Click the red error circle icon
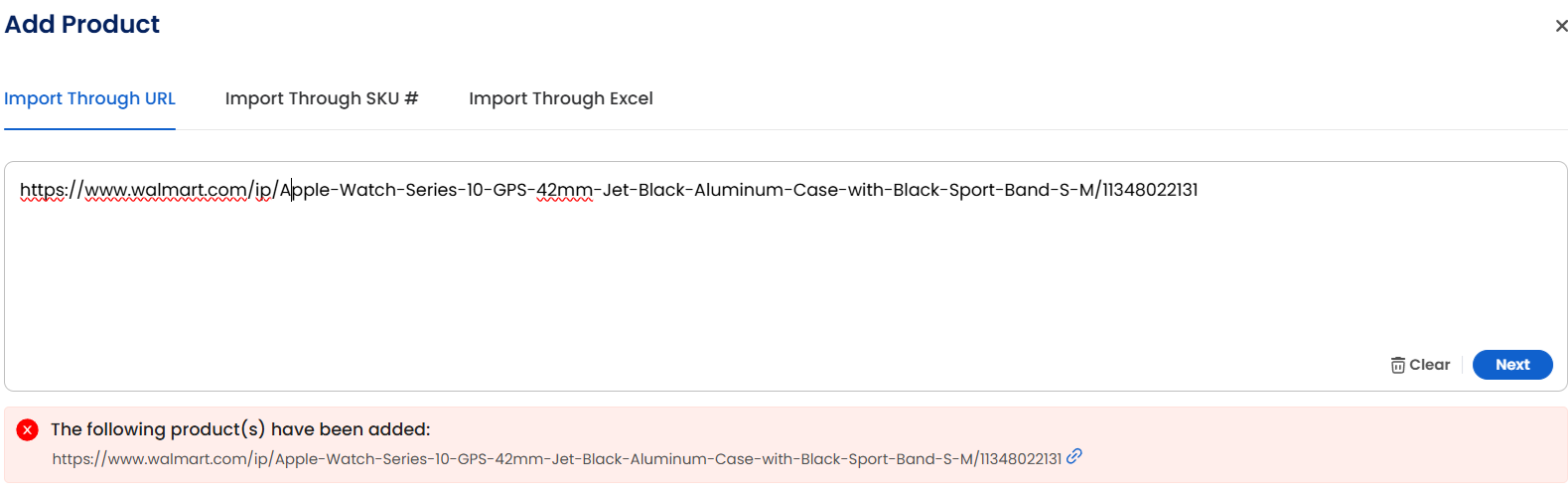The height and width of the screenshot is (494, 1568). 28,429
